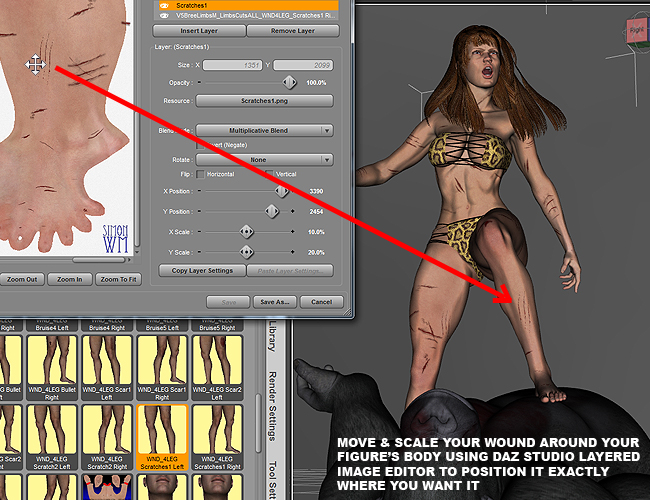This screenshot has height=500, width=650.
Task: Click the X Scale slider handle
Action: click(x=246, y=232)
